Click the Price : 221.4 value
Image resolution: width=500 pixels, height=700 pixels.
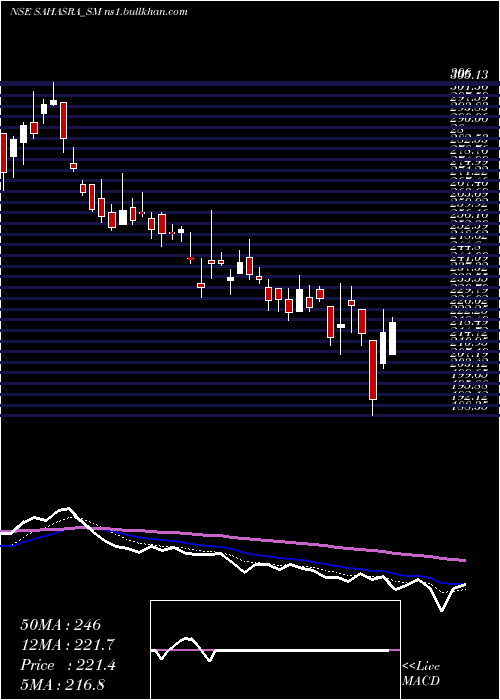68,665
